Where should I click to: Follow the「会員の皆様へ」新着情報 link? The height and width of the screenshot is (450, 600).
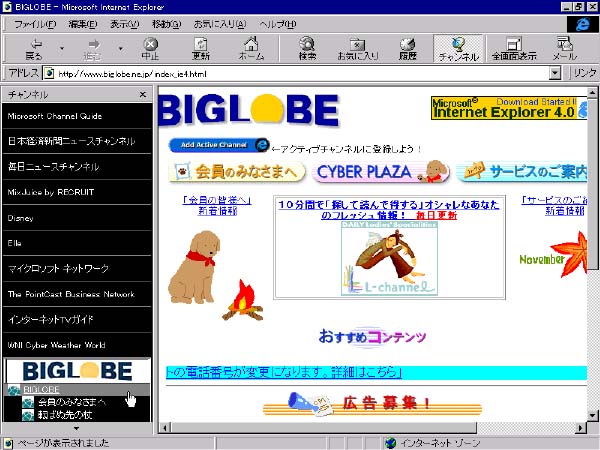click(217, 205)
